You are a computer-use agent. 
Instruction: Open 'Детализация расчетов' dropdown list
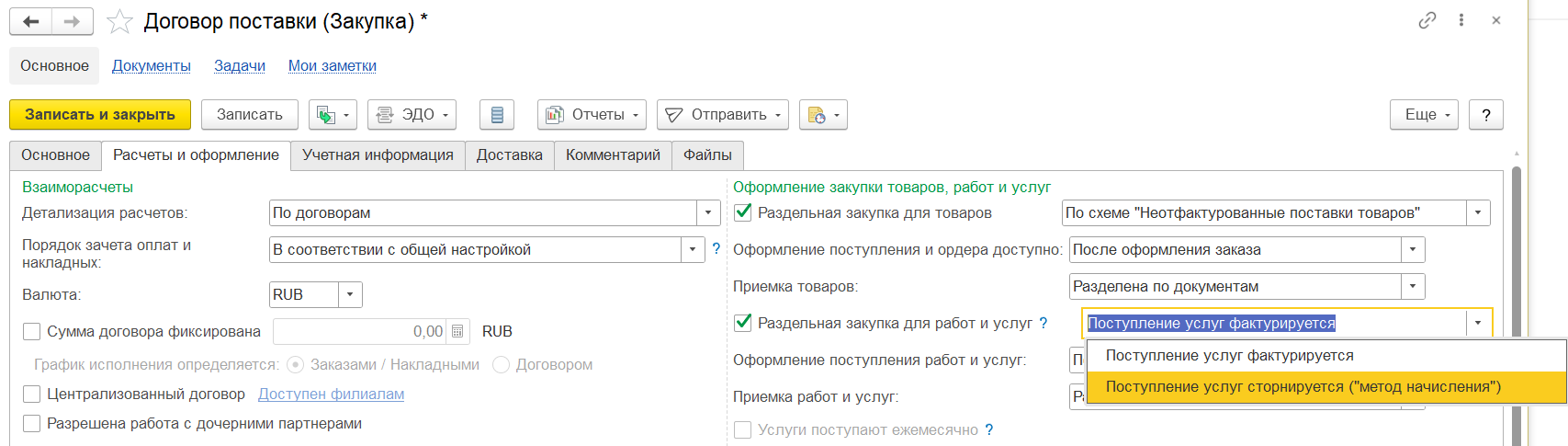(707, 212)
